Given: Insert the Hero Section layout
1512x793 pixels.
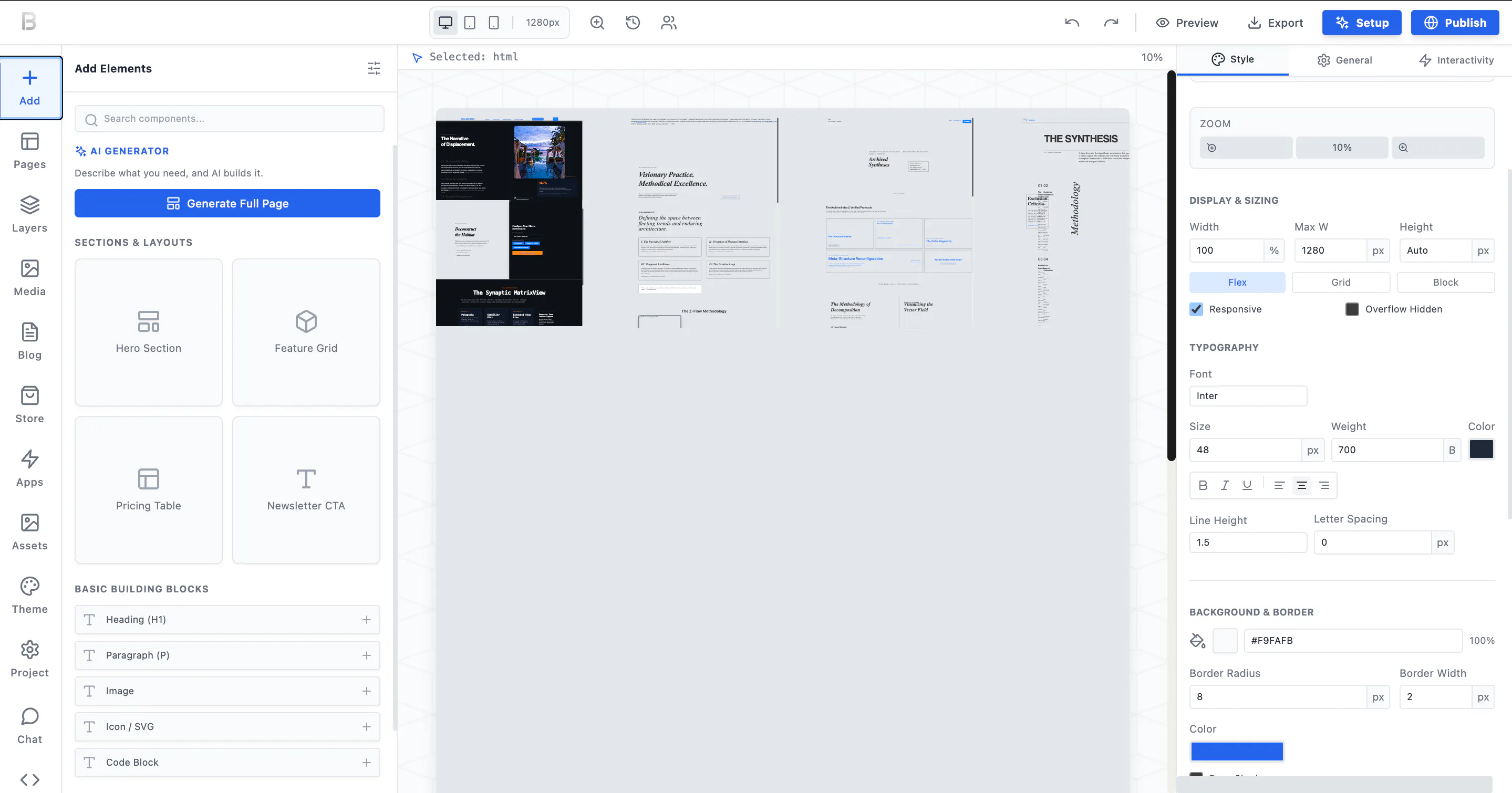Looking at the screenshot, I should [149, 332].
